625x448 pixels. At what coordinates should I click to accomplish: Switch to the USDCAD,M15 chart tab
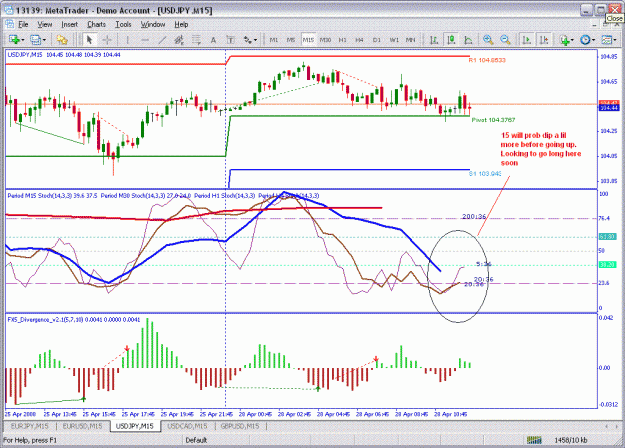point(187,426)
